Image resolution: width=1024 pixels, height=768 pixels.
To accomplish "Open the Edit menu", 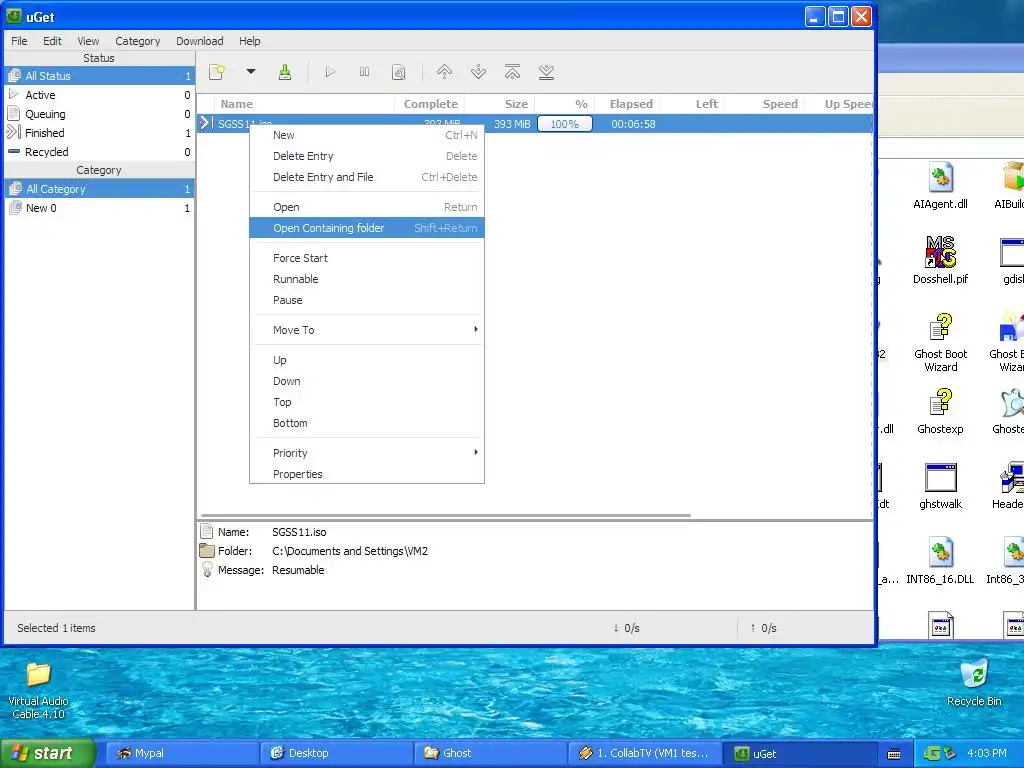I will coord(52,41).
